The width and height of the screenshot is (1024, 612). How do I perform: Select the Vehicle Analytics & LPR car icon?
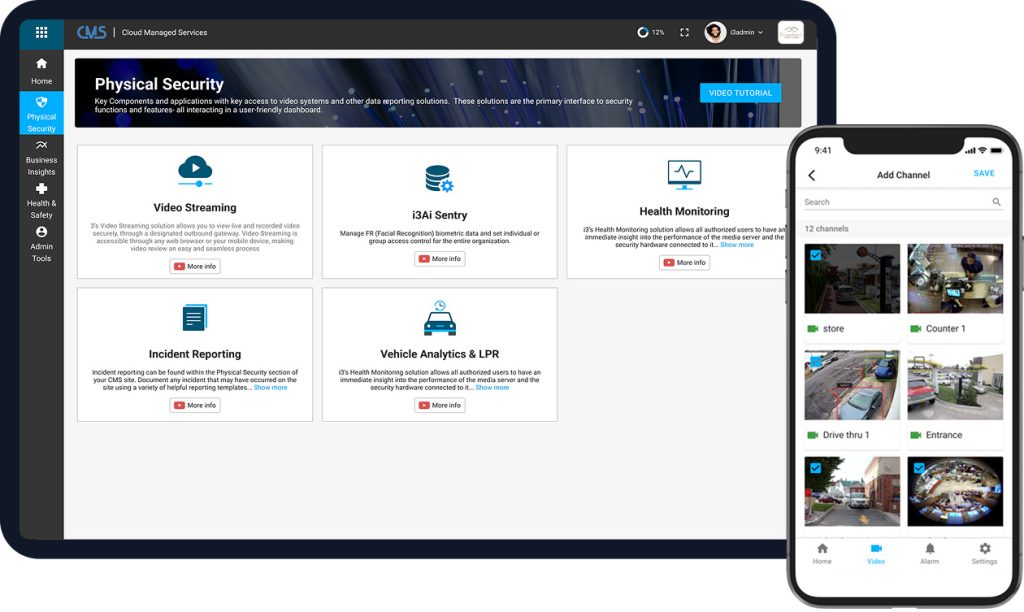click(438, 318)
